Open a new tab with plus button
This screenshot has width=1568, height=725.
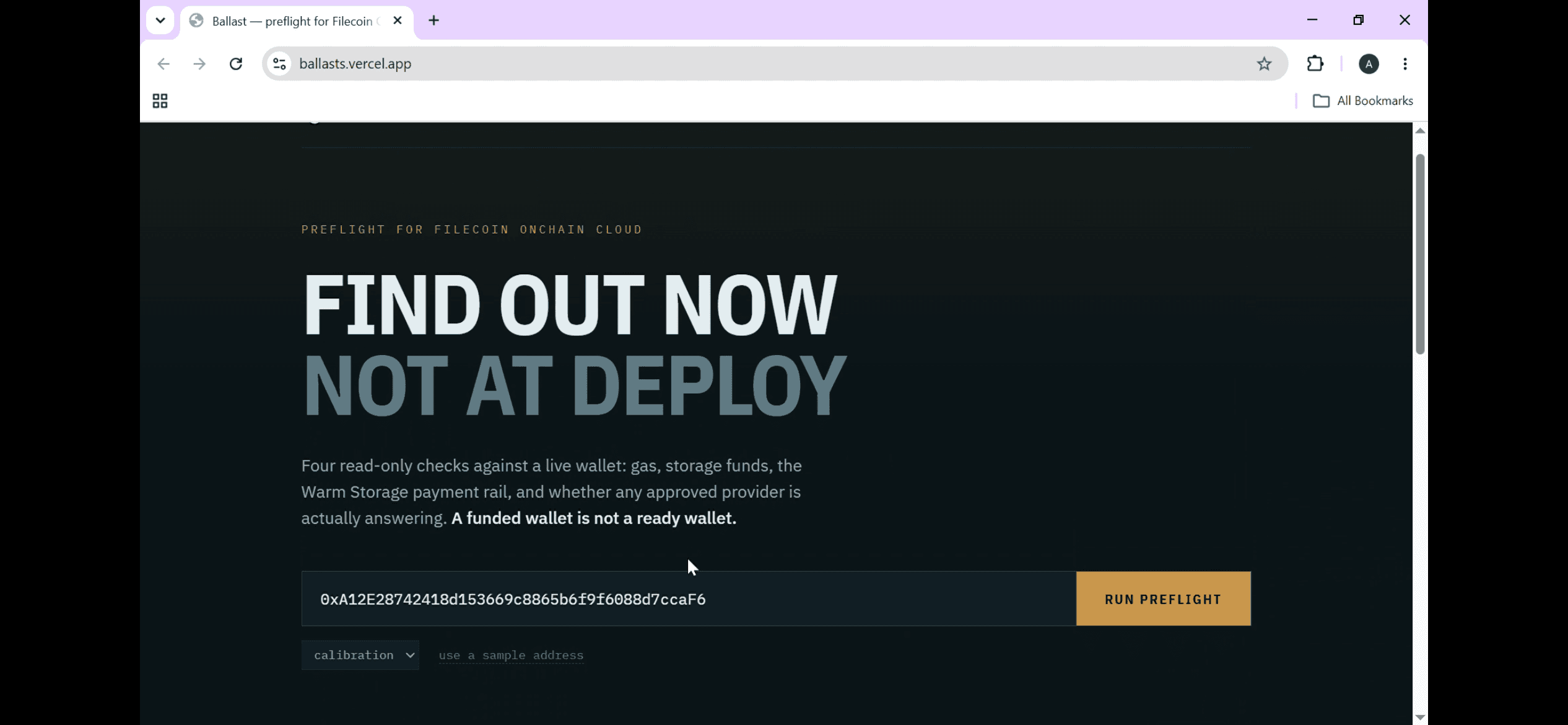click(433, 20)
